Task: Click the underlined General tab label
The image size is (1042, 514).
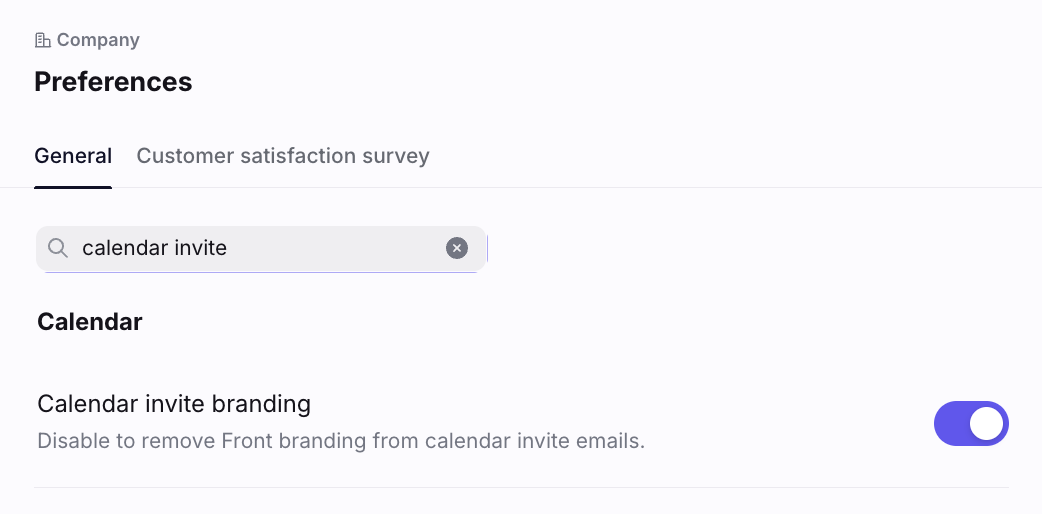Action: [x=73, y=156]
